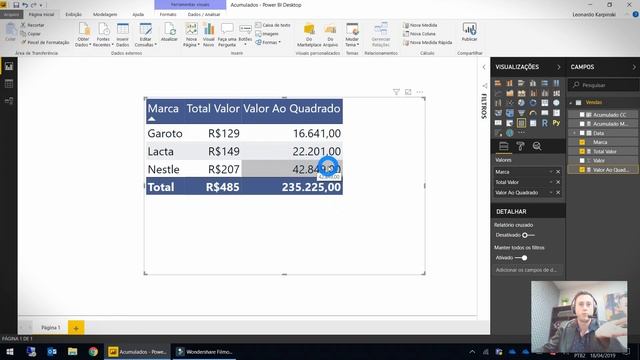Image resolution: width=640 pixels, height=360 pixels.
Task: Click the Nova Medida Rápida button
Action: coord(428,42)
